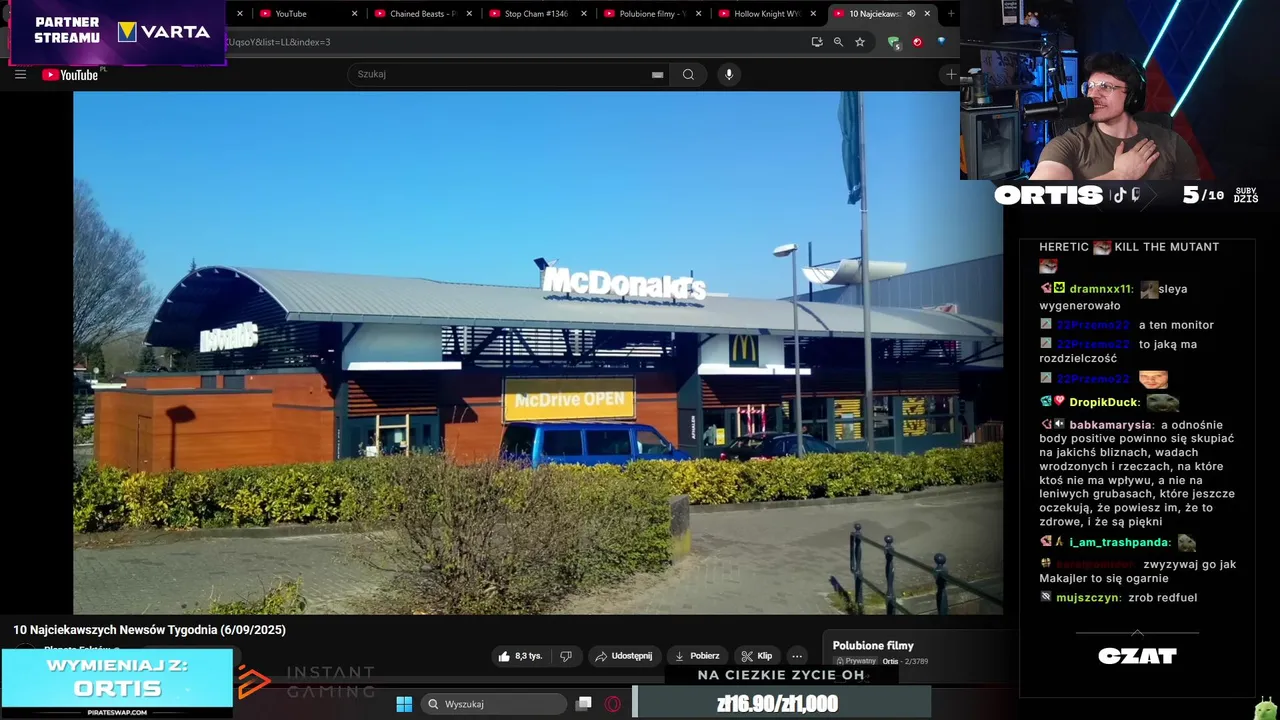The image size is (1280, 720).
Task: Open the zoom magnifier icon in address bar
Action: pyautogui.click(x=838, y=42)
